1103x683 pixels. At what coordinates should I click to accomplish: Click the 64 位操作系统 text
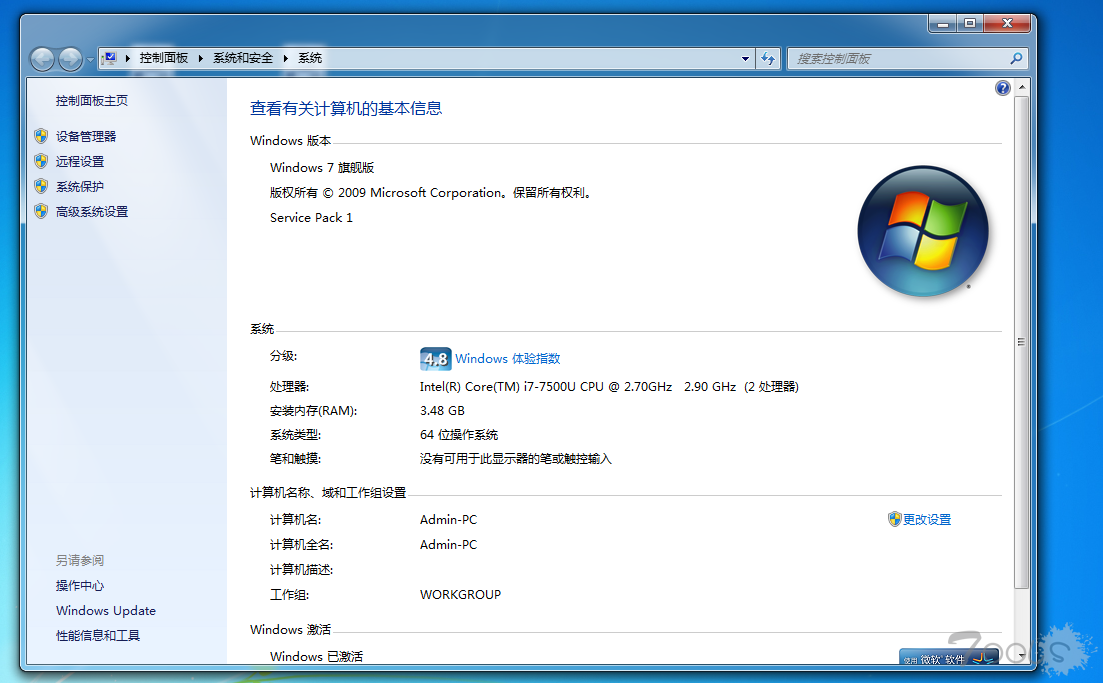tap(459, 435)
